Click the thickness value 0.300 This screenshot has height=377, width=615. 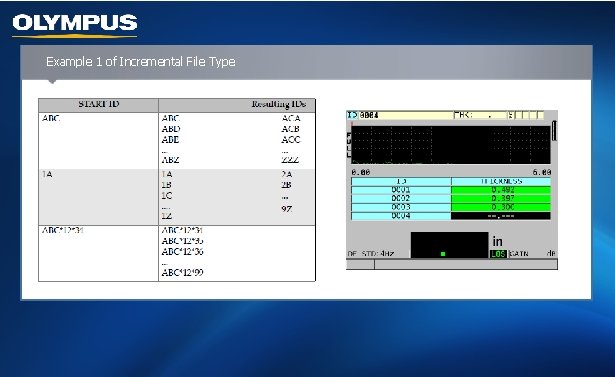coord(501,207)
